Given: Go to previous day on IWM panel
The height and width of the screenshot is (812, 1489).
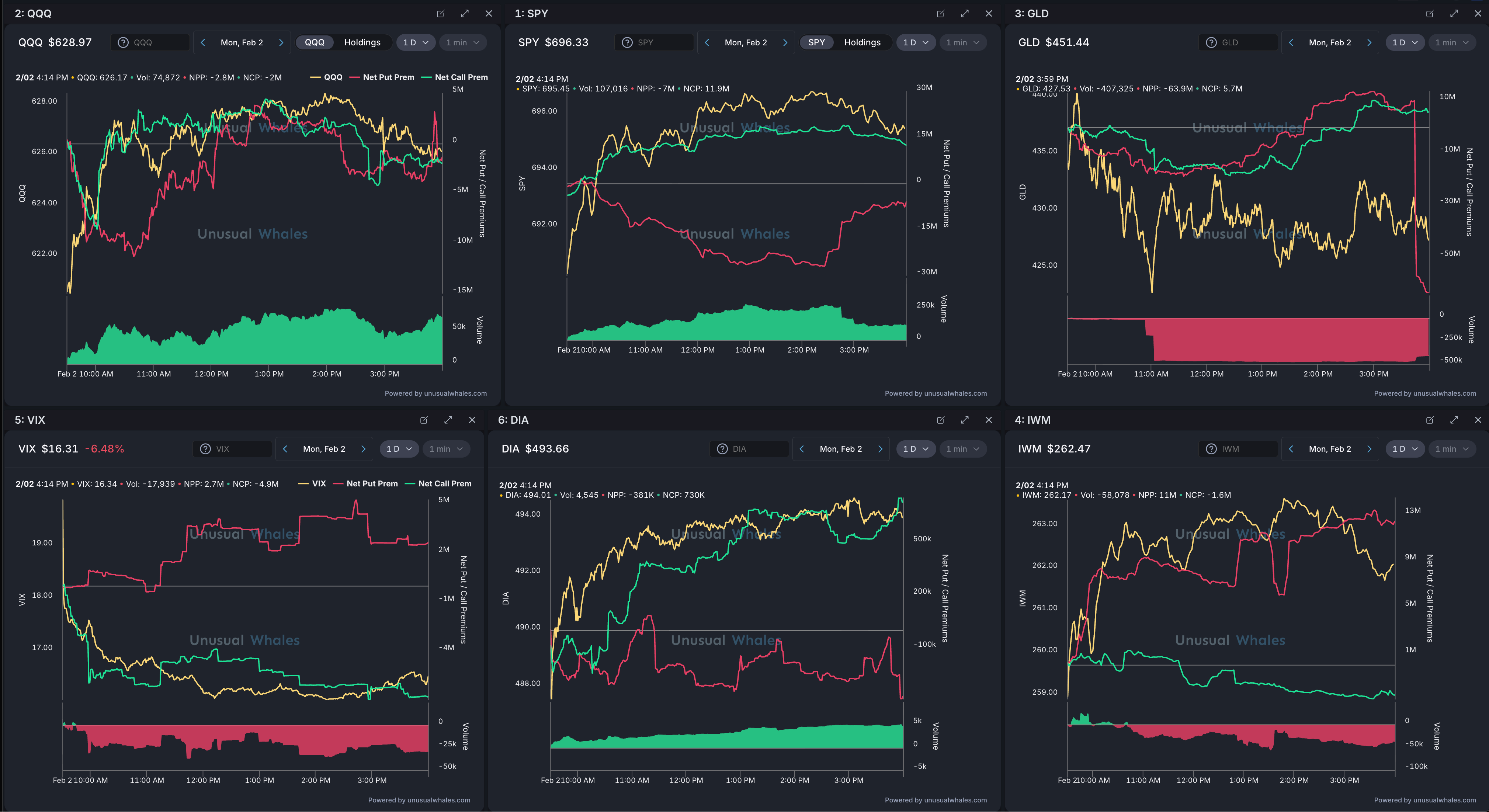Looking at the screenshot, I should [x=1291, y=449].
